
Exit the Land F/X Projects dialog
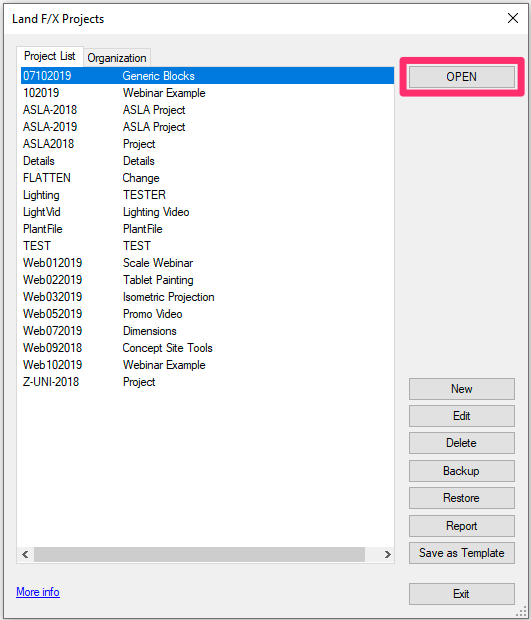click(x=461, y=594)
